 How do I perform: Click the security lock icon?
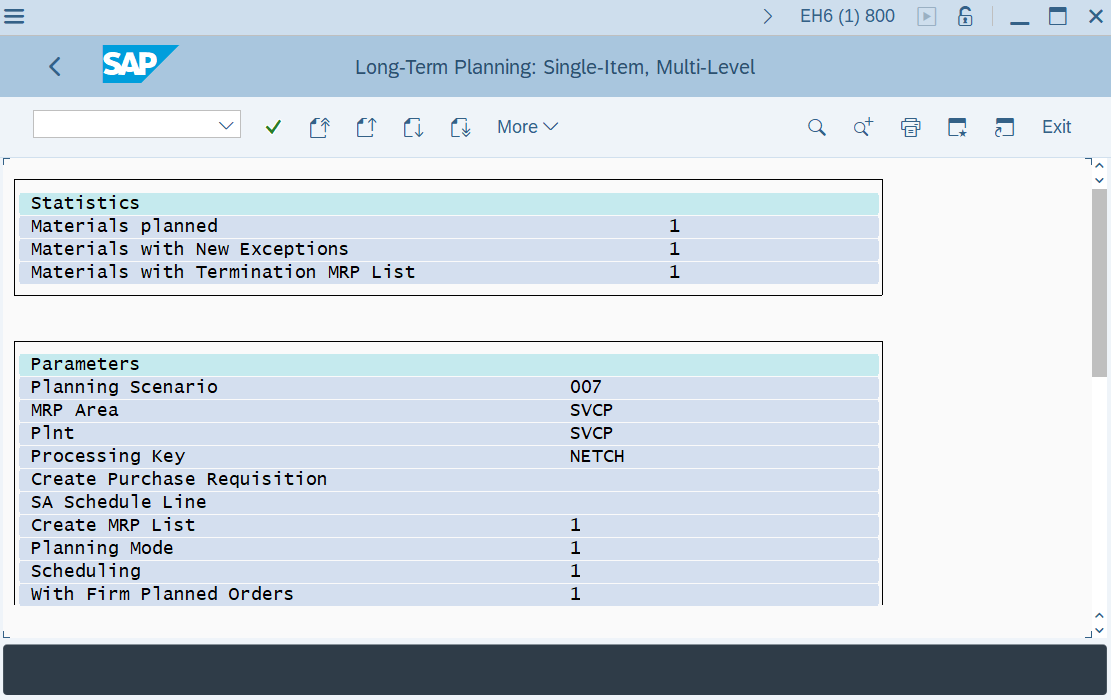965,16
